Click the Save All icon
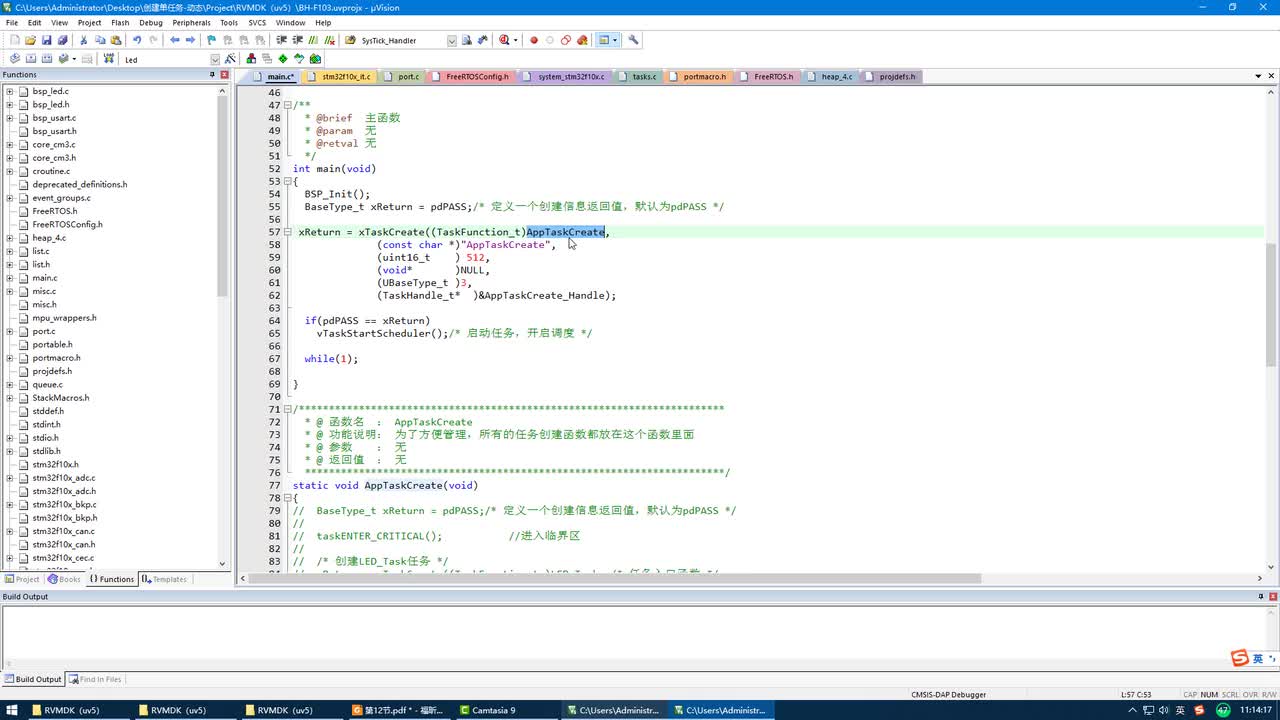 (x=62, y=40)
